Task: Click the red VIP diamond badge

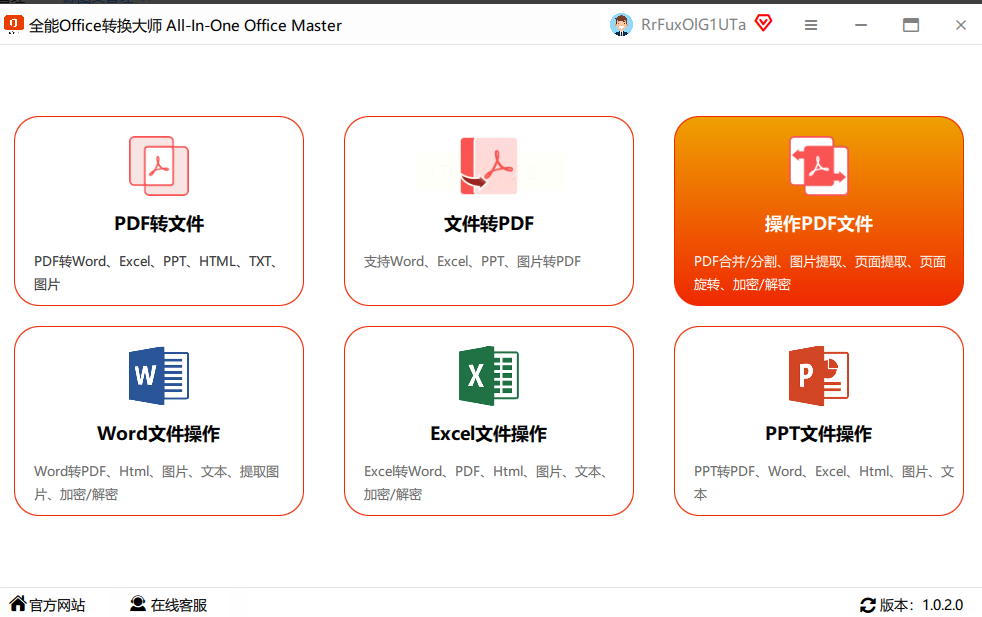Action: tap(763, 24)
